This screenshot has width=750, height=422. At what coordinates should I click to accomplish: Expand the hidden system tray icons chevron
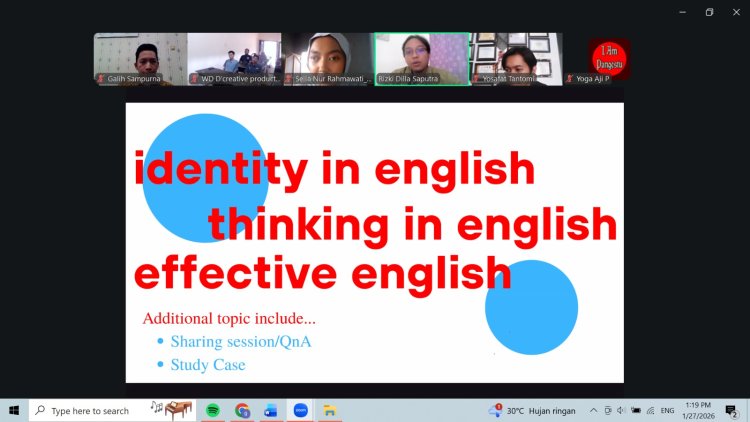click(x=593, y=410)
